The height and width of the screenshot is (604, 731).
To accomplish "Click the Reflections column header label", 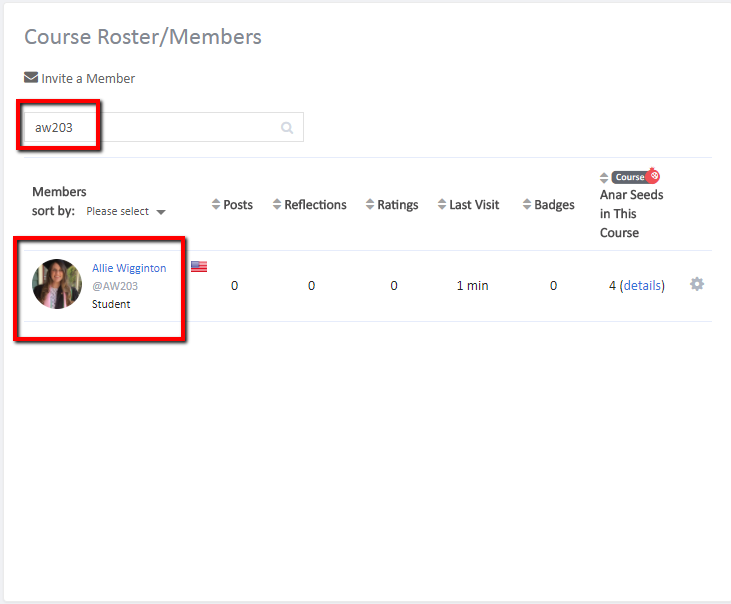I will [x=315, y=205].
